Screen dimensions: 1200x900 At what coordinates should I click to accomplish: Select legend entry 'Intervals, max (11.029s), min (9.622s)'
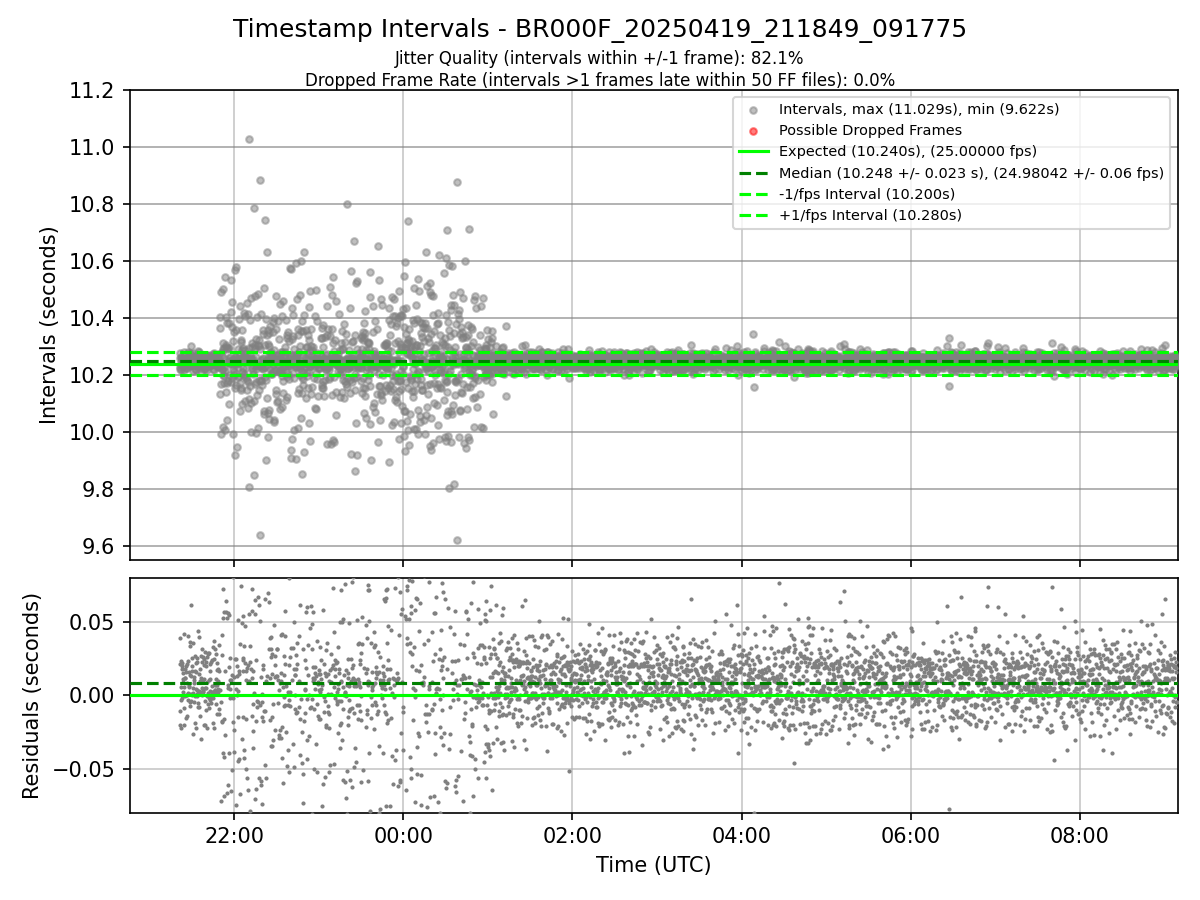pos(919,109)
